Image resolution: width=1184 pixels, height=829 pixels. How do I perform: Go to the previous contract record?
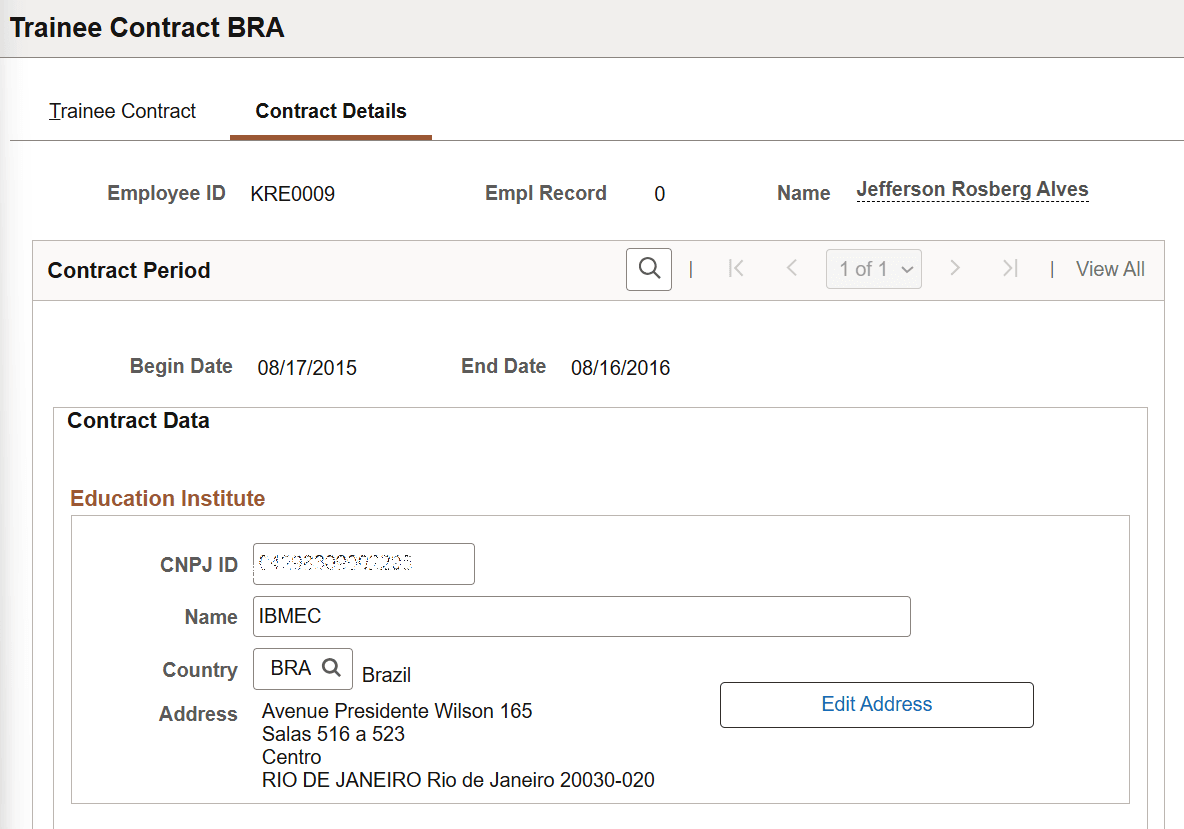pyautogui.click(x=791, y=268)
